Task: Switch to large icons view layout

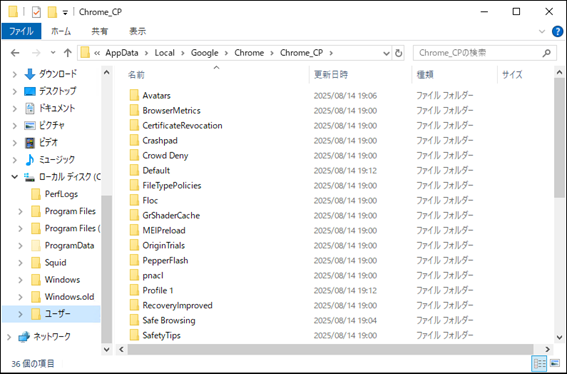Action: (x=554, y=364)
